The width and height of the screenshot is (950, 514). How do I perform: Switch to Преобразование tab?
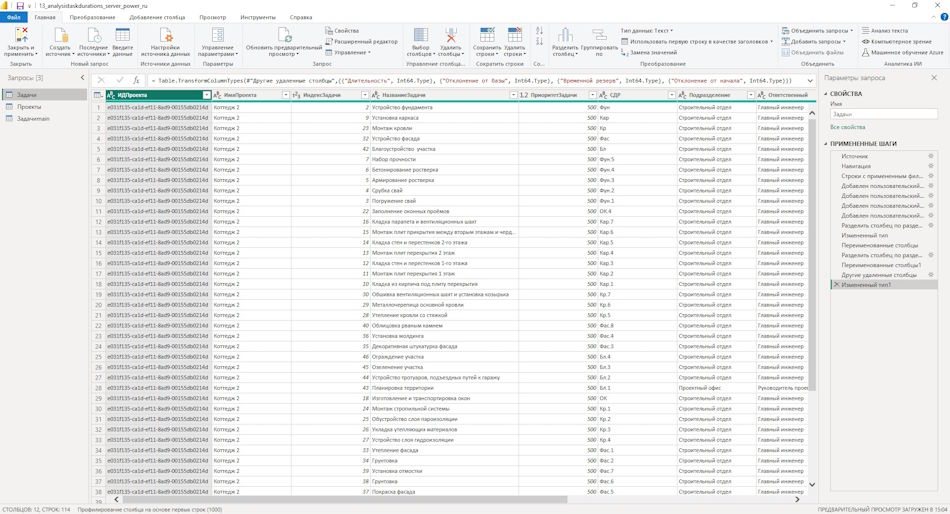pos(92,17)
